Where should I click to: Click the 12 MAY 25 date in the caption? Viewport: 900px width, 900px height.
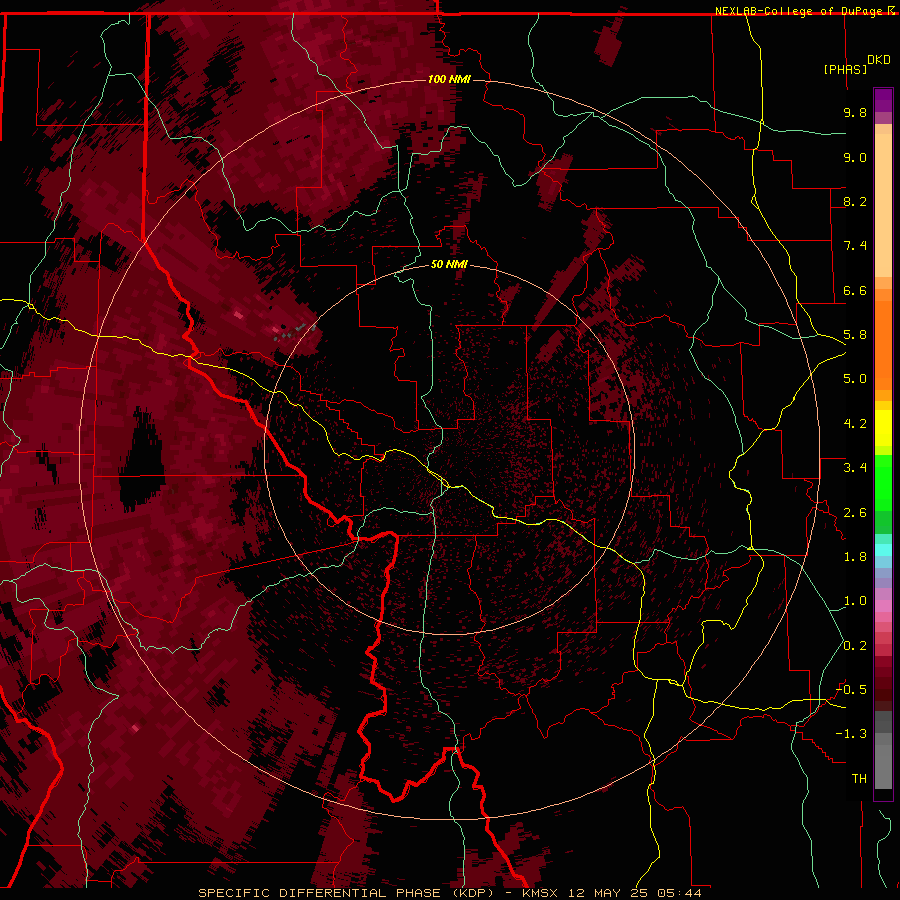[x=610, y=893]
